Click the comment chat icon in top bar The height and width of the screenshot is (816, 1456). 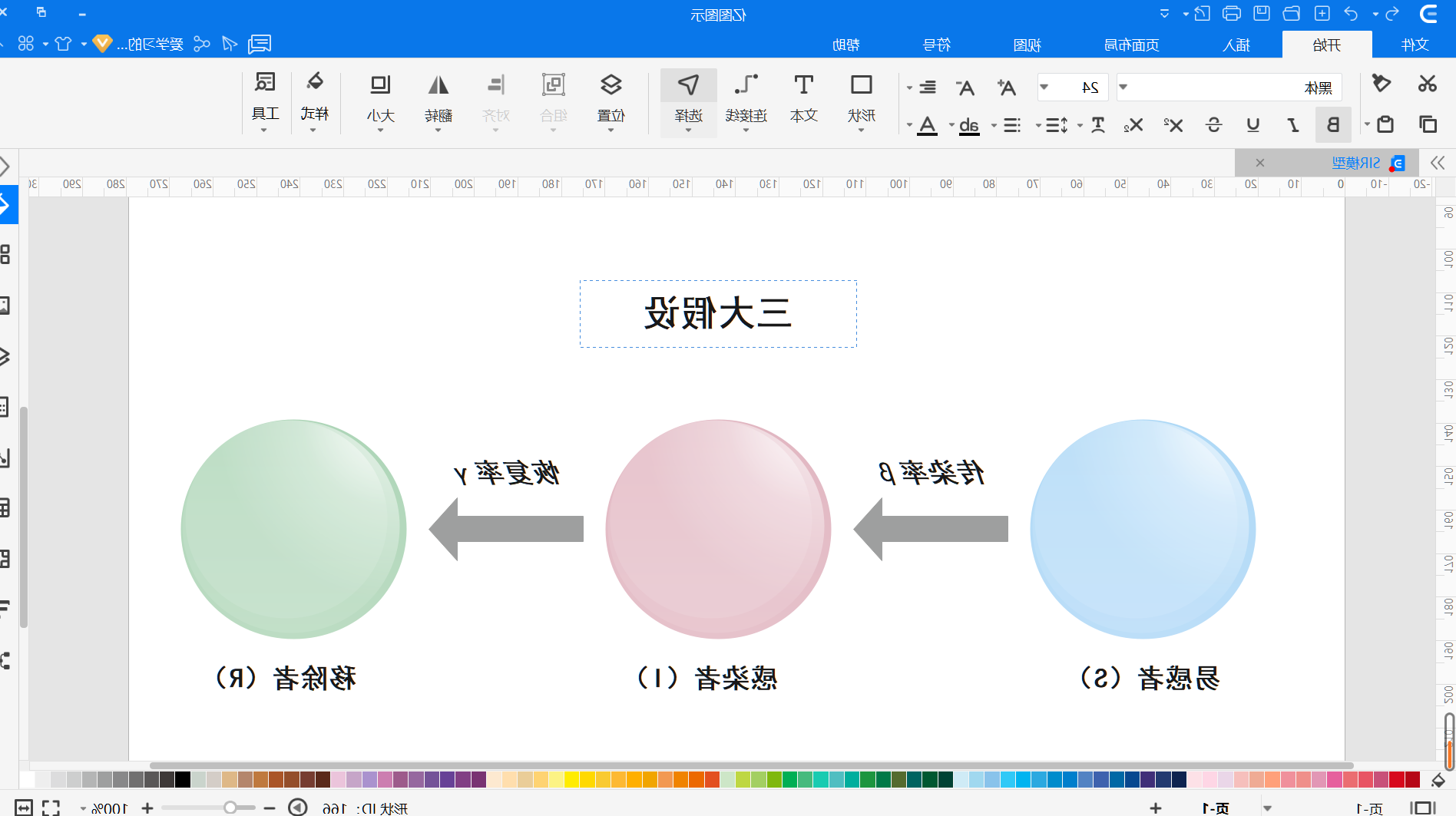point(260,44)
